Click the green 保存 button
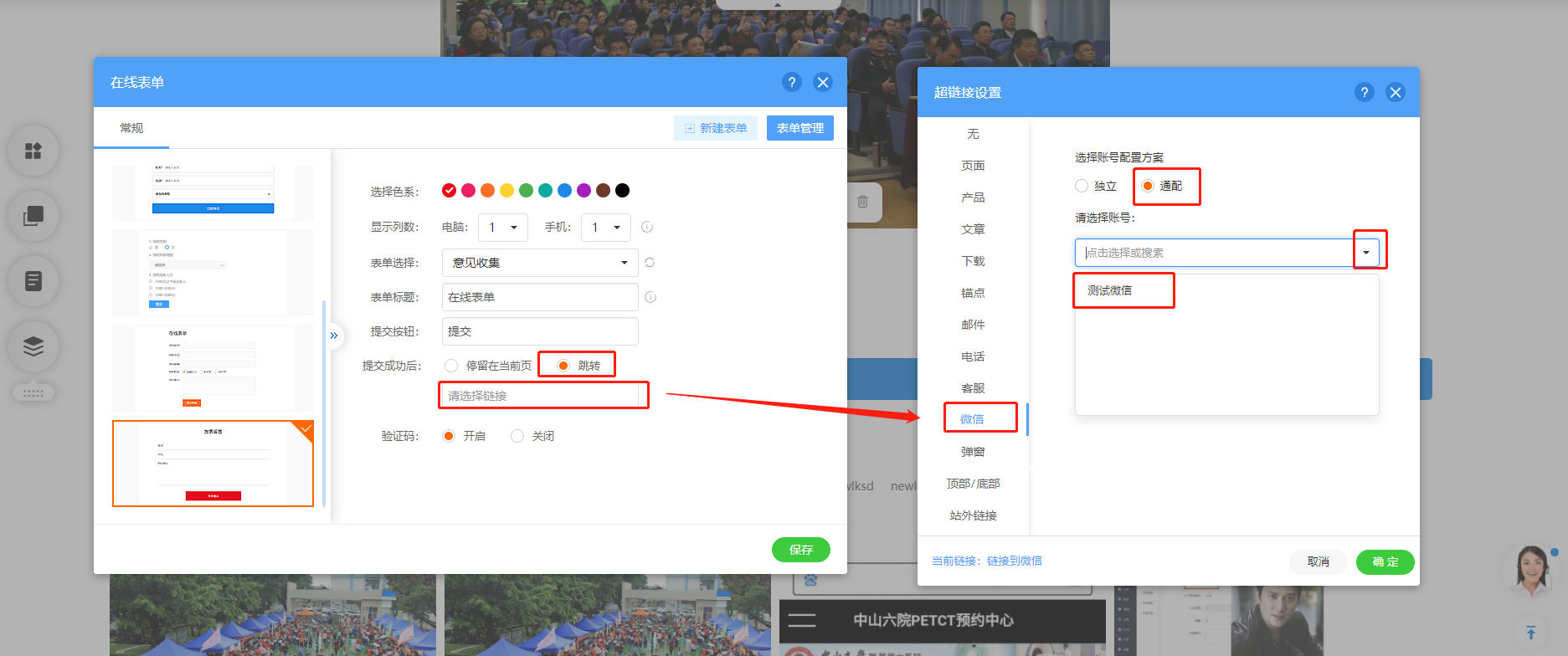Viewport: 1568px width, 656px height. pos(800,550)
